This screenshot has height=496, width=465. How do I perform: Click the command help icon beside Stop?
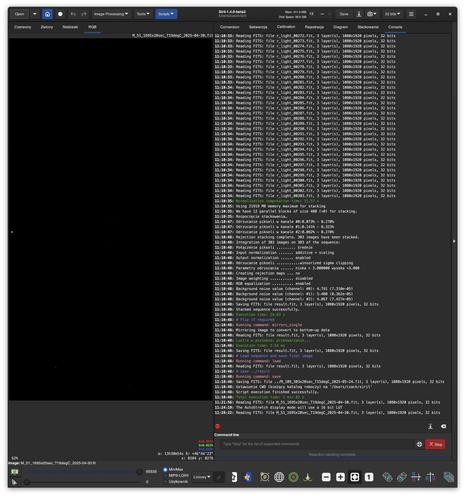click(419, 444)
